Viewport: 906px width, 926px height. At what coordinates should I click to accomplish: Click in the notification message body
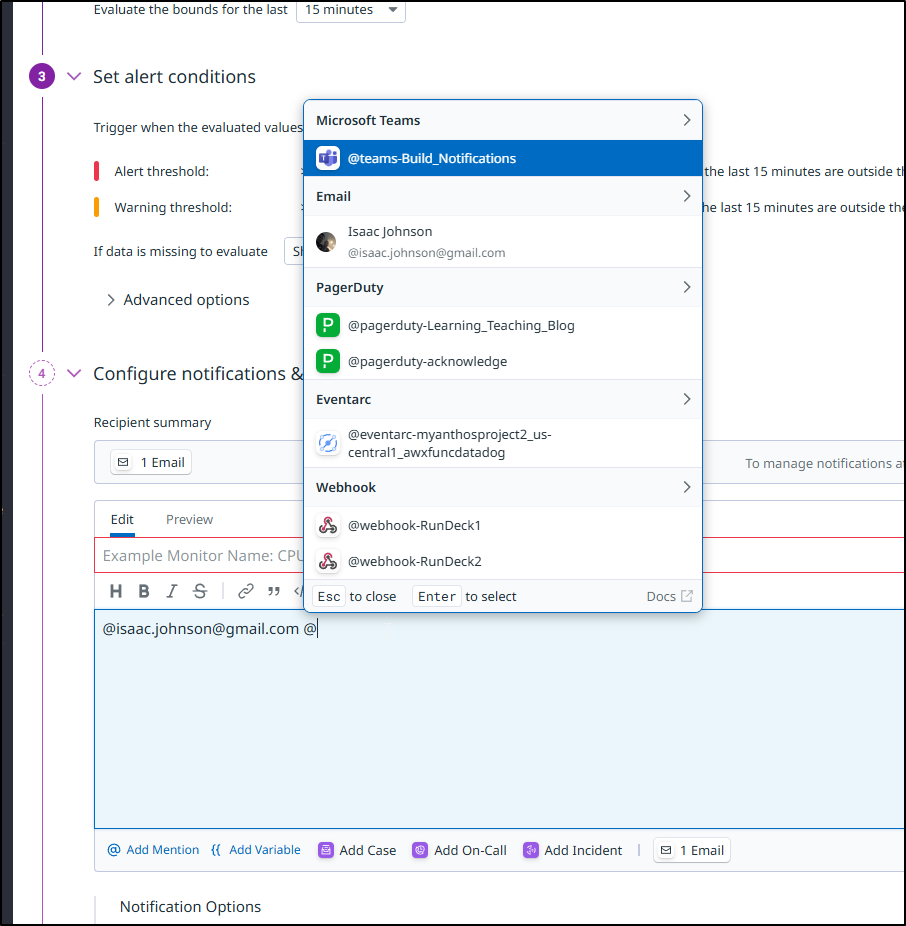tap(500, 719)
